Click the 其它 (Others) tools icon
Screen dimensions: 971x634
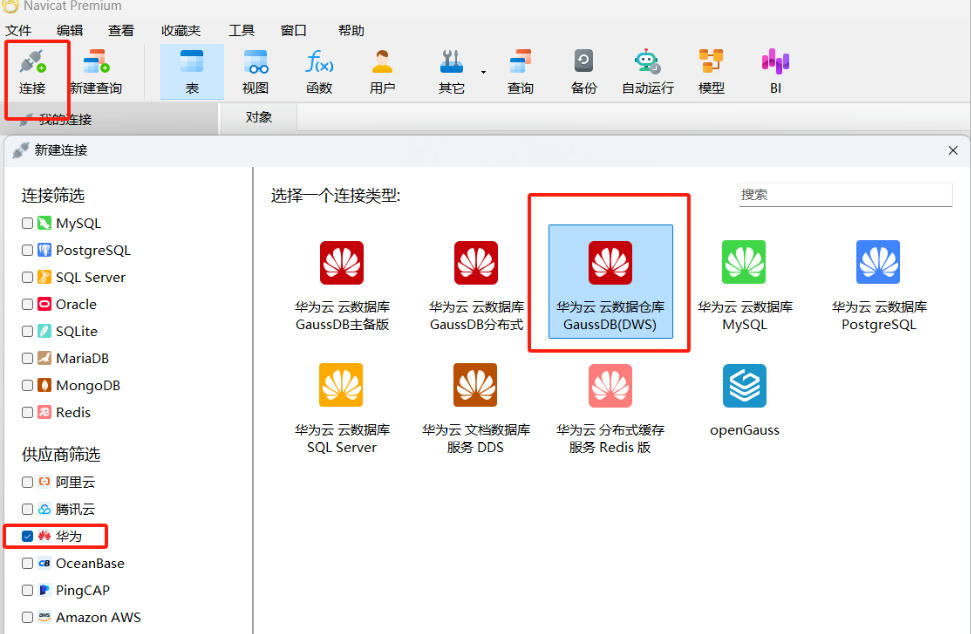451,72
